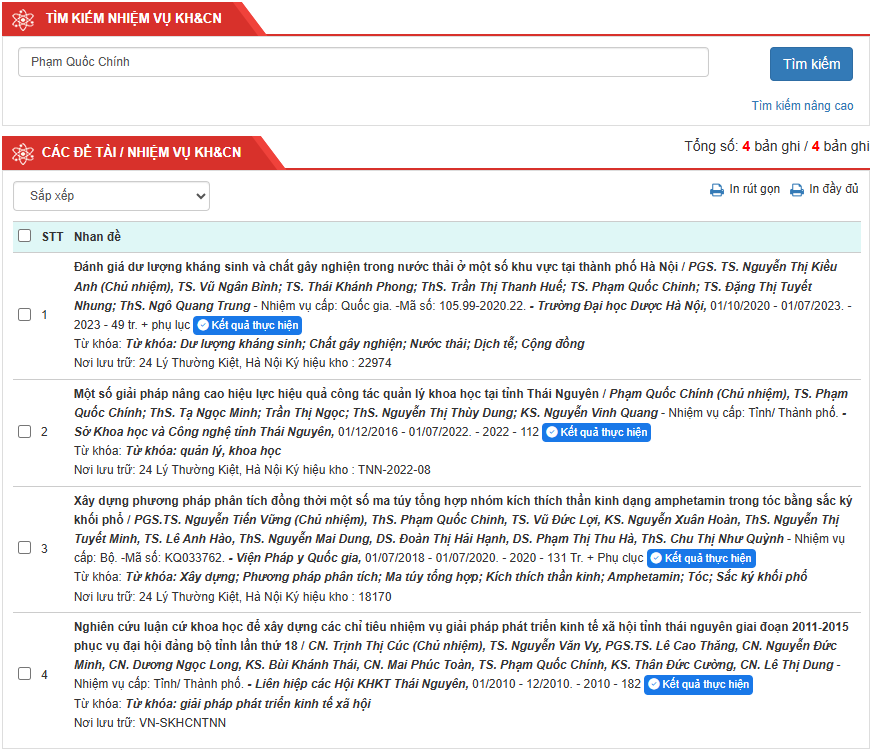Open record titled Đánh giá dư lượng kháng sinh
This screenshot has width=870, height=749.
point(376,267)
